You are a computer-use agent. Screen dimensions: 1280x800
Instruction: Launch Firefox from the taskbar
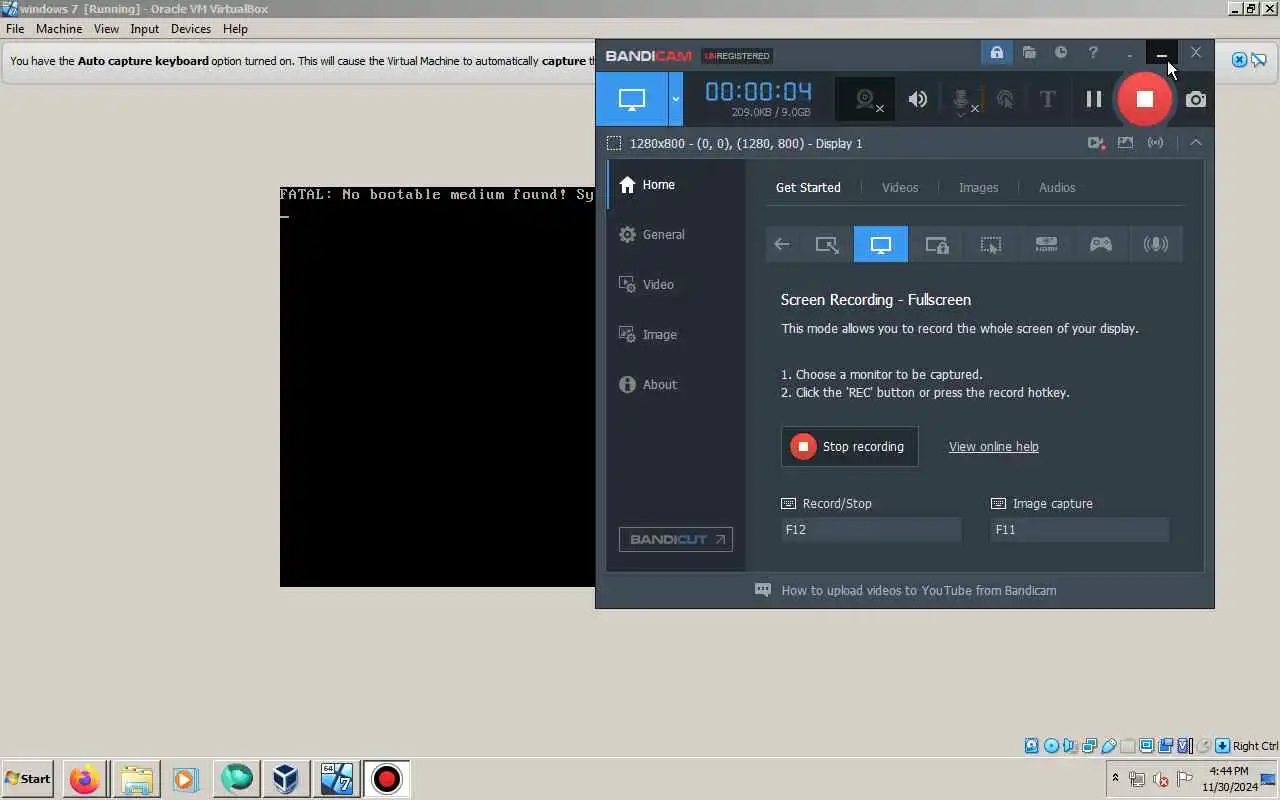point(85,778)
